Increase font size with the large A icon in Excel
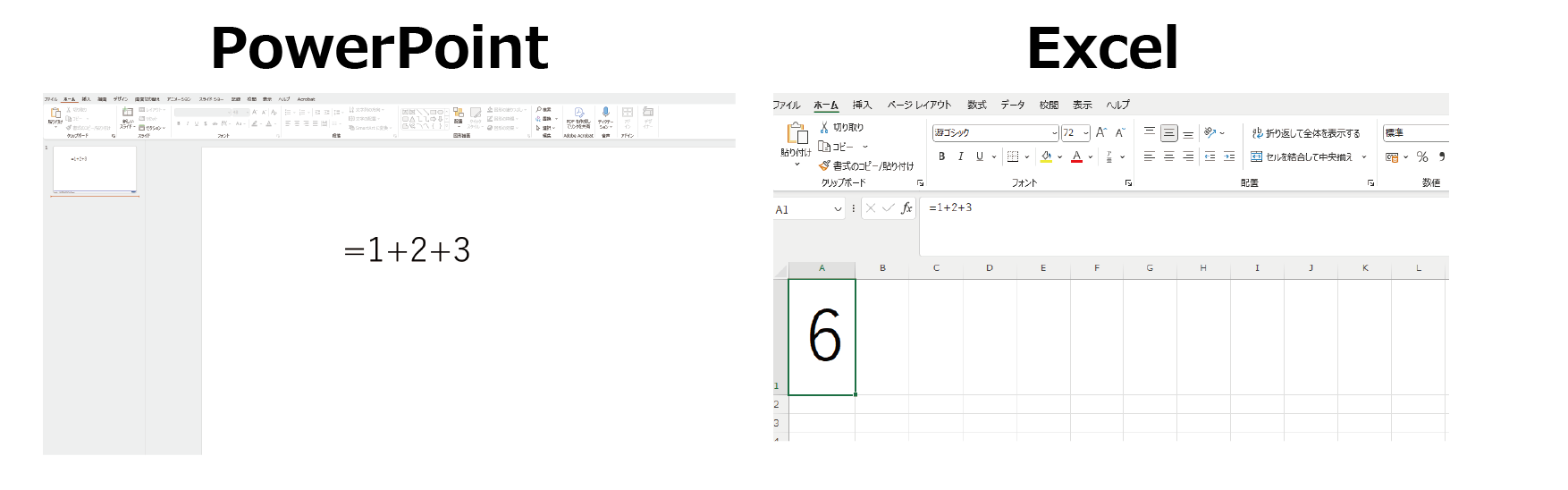 [1101, 132]
